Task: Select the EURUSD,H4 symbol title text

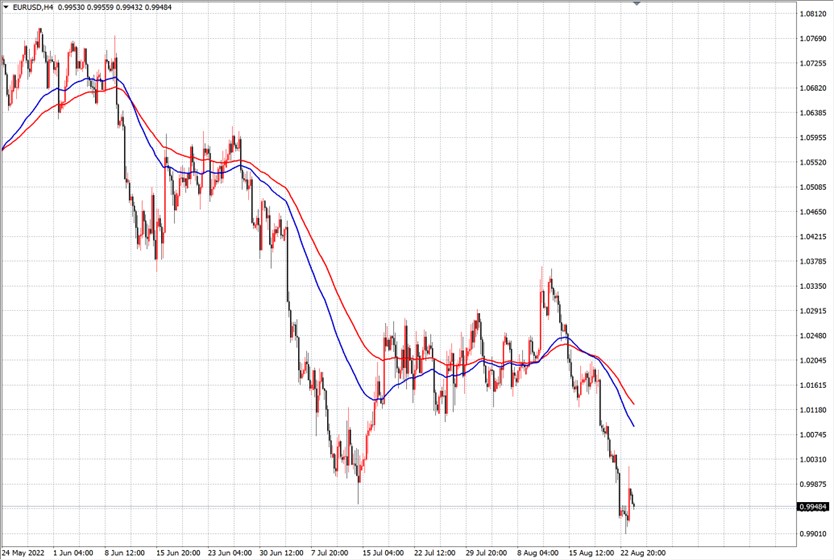Action: click(x=33, y=7)
